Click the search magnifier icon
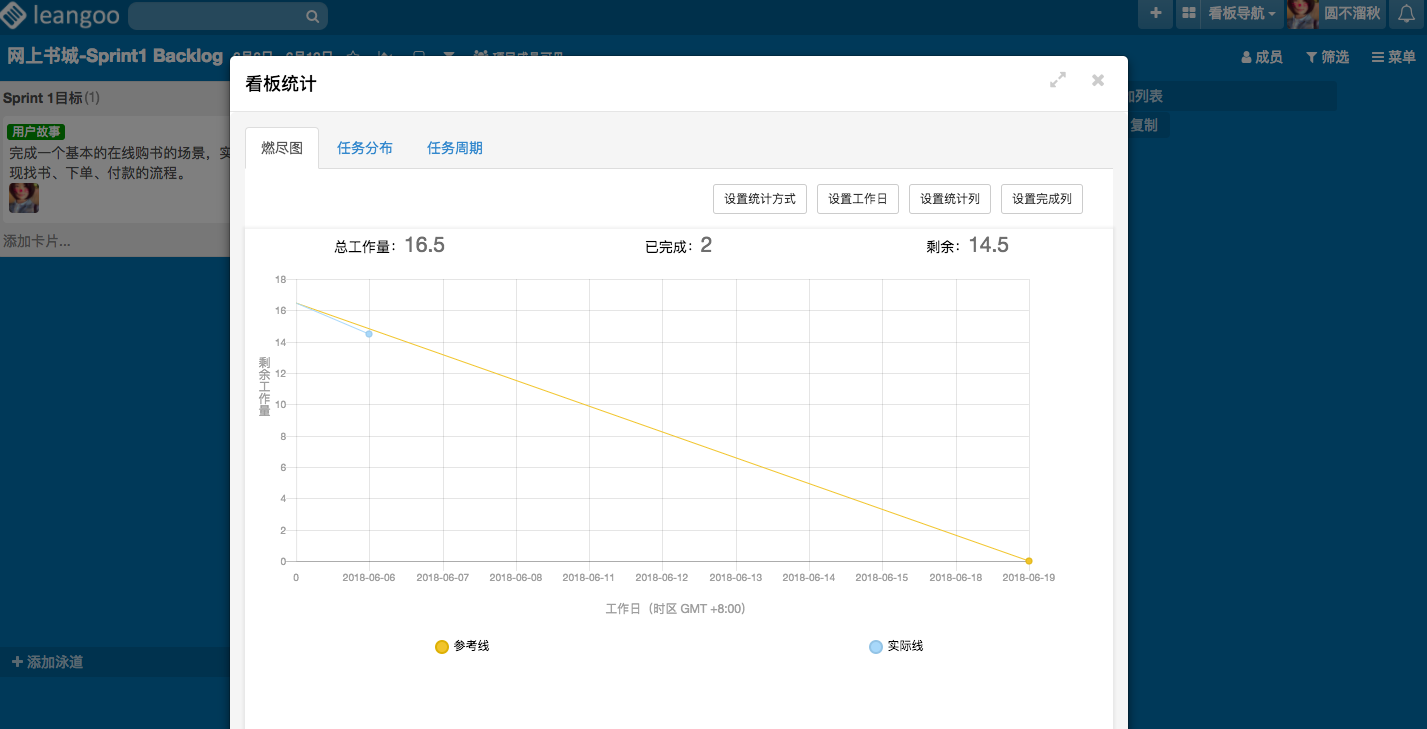Image resolution: width=1427 pixels, height=729 pixels. coord(312,16)
